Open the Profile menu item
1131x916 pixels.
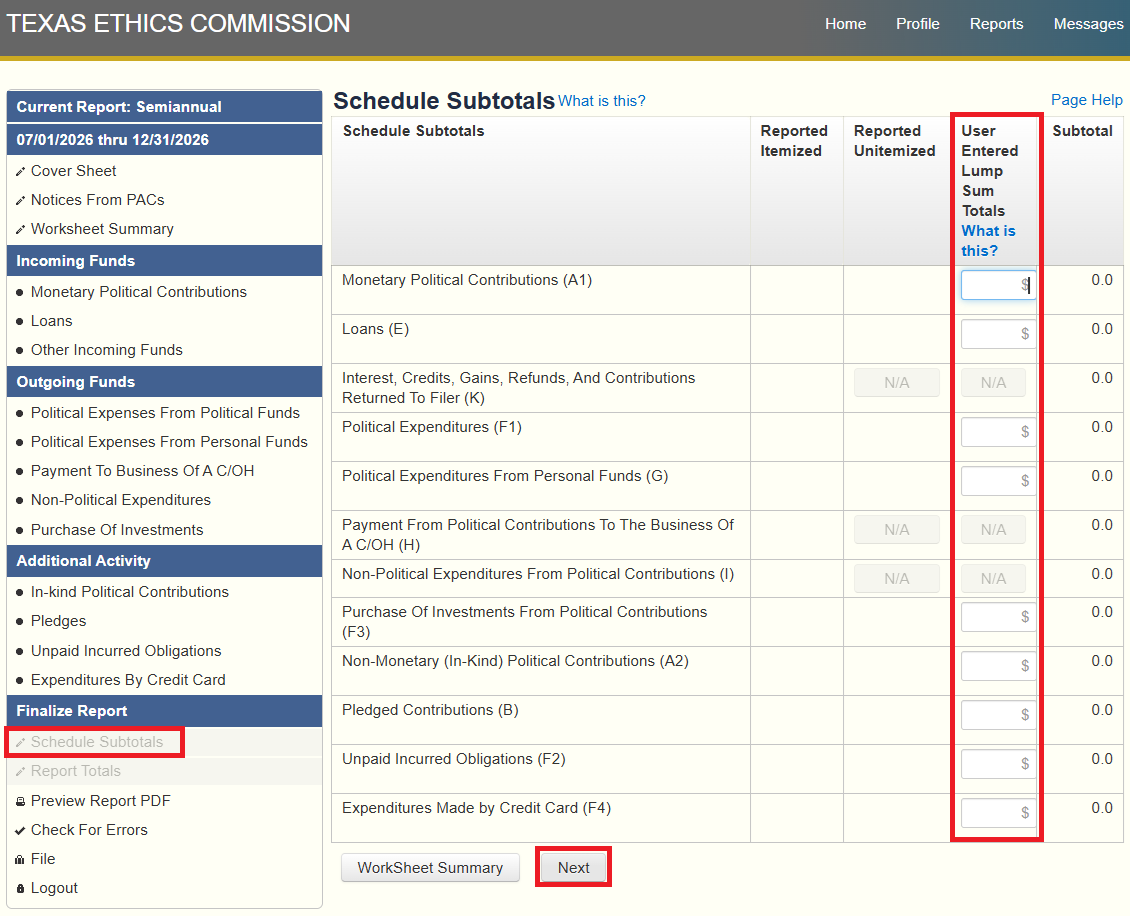pyautogui.click(x=917, y=24)
